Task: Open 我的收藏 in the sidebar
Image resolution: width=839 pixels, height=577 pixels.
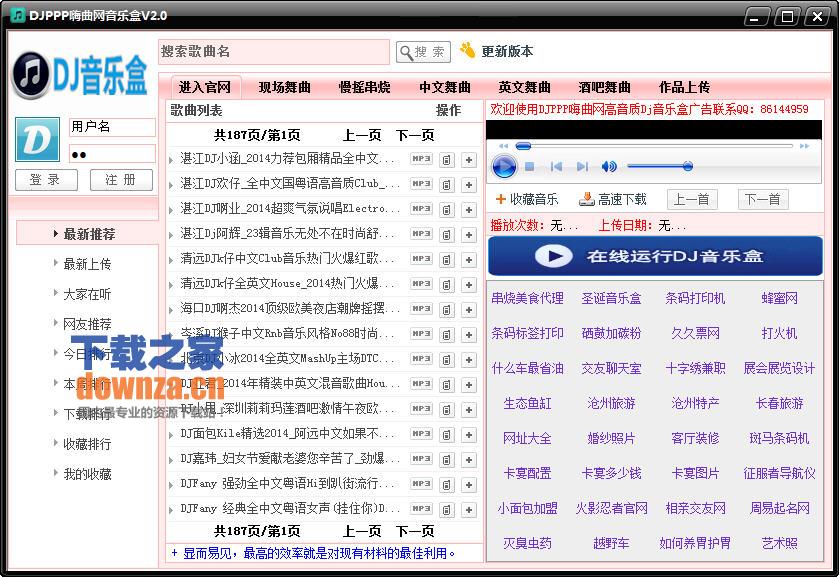Action: [87, 474]
